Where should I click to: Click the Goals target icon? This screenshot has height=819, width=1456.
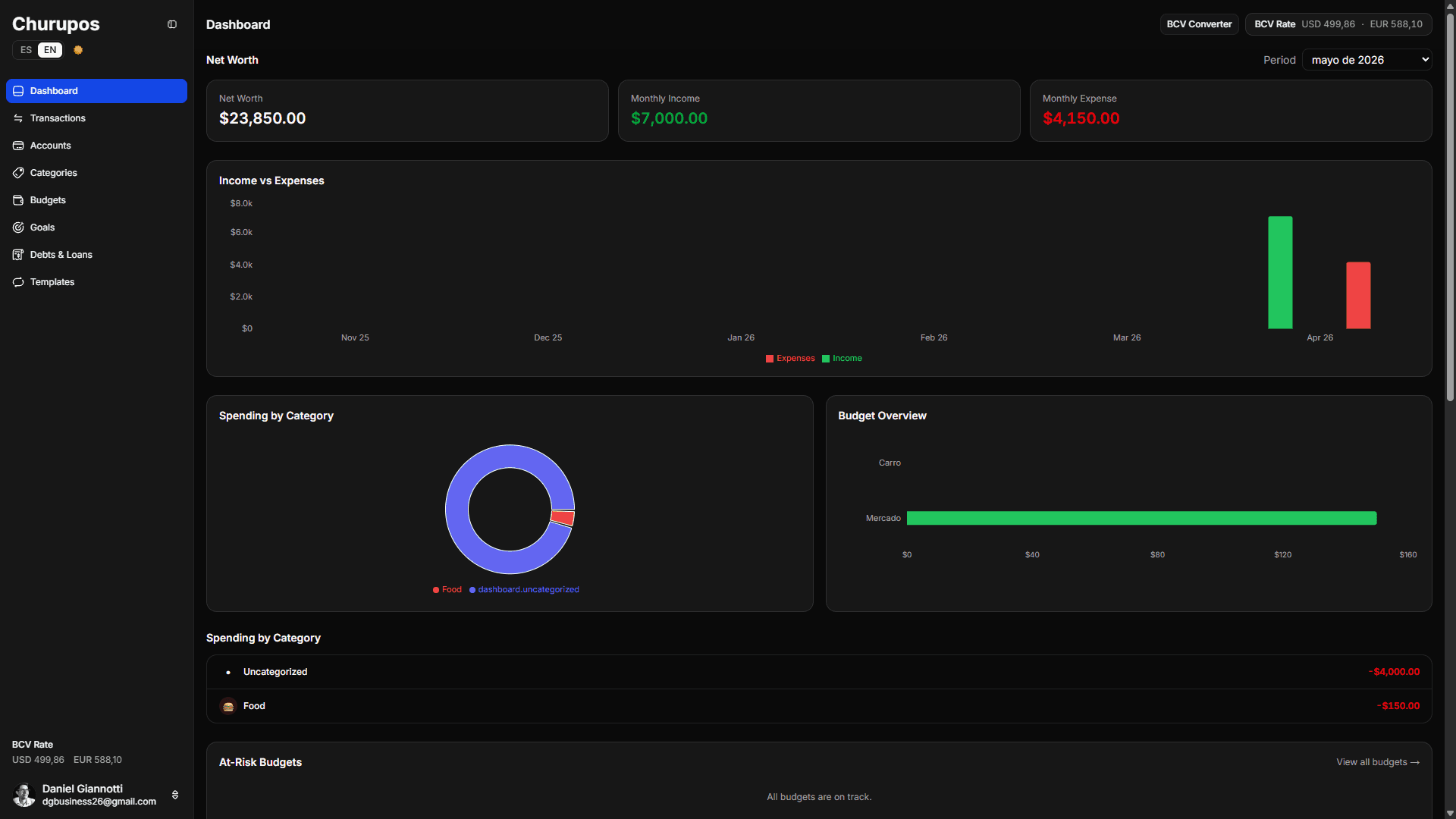click(x=18, y=227)
